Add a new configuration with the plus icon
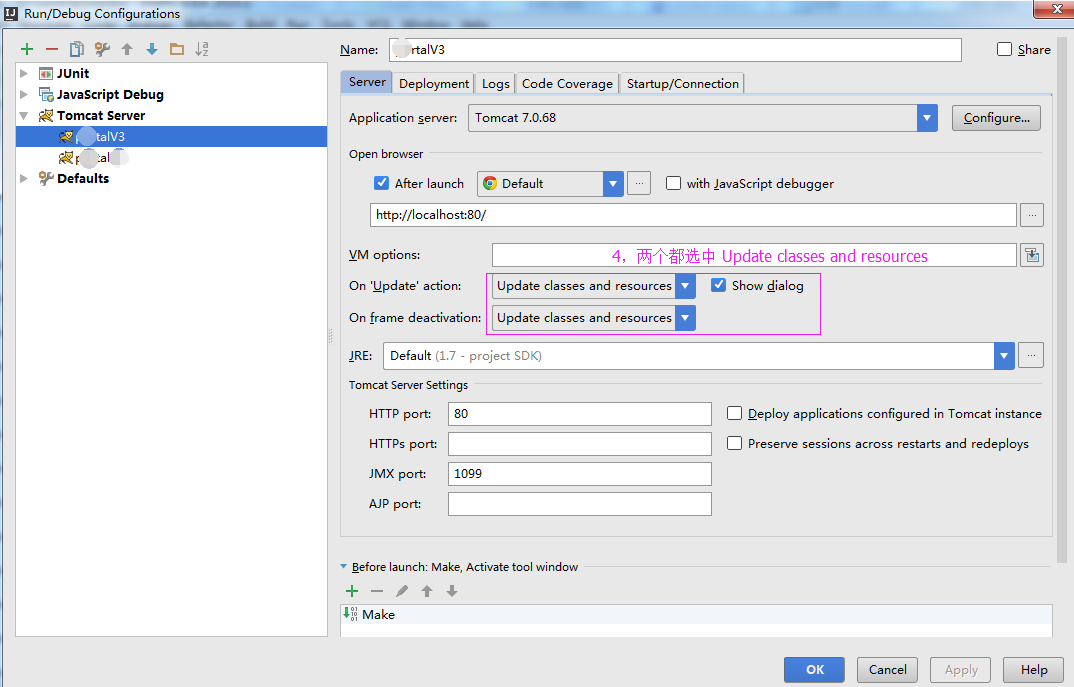The width and height of the screenshot is (1074, 687). (27, 49)
